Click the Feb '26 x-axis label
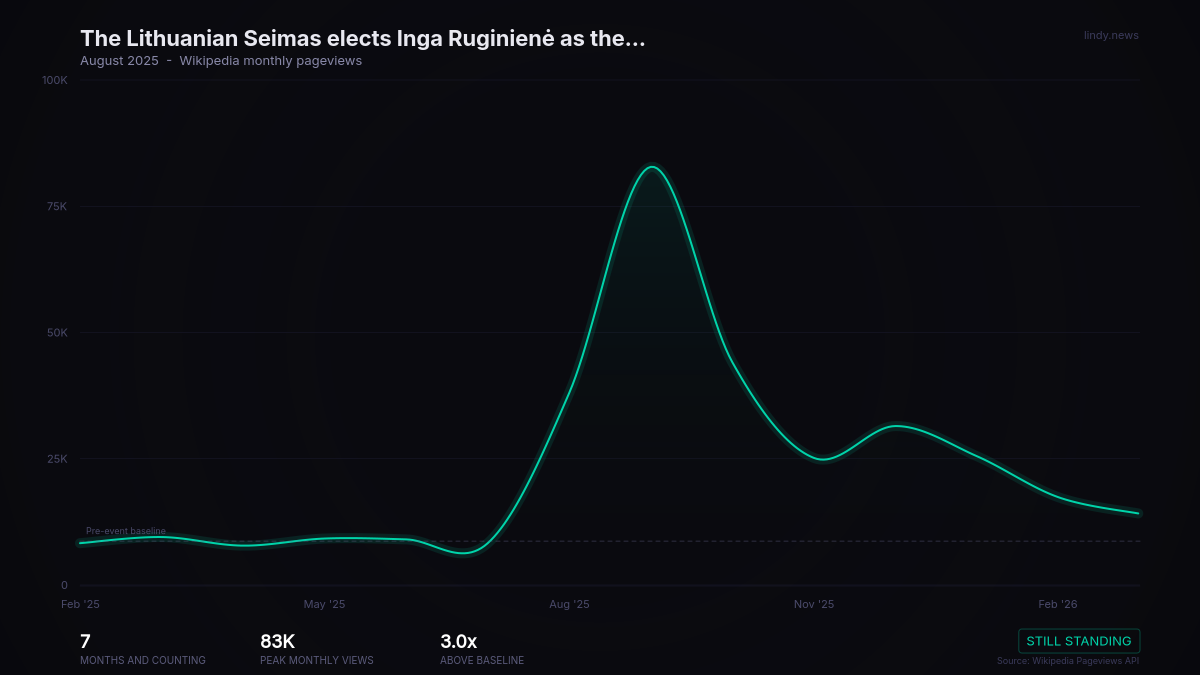The height and width of the screenshot is (675, 1200). point(1058,604)
